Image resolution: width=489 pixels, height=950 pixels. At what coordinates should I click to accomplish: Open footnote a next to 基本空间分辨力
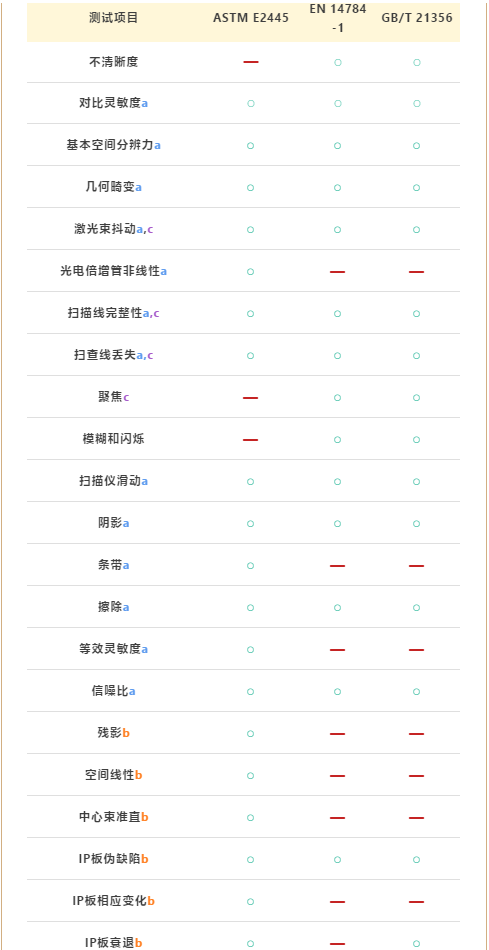pos(158,145)
